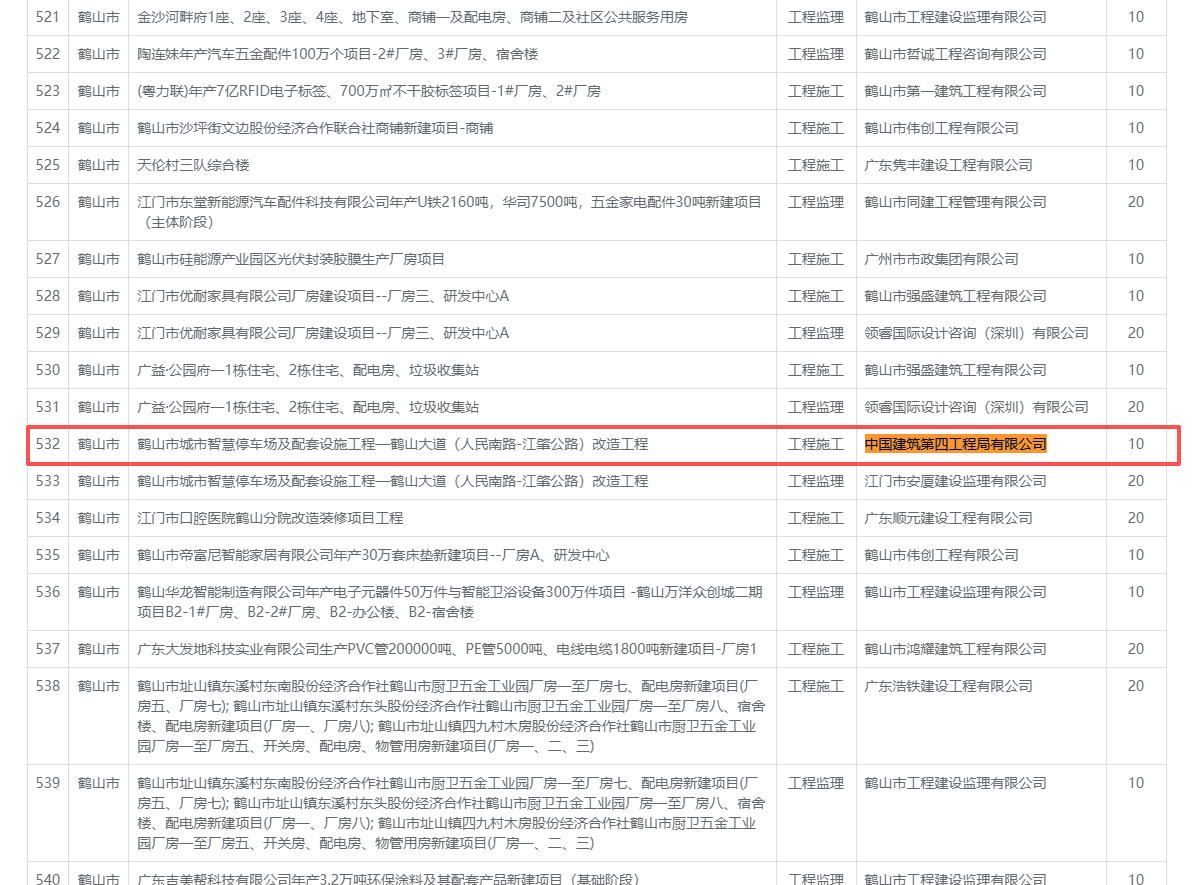The width and height of the screenshot is (1197, 885).
Task: Click project name 天伦村三队综合楼
Action: [193, 165]
